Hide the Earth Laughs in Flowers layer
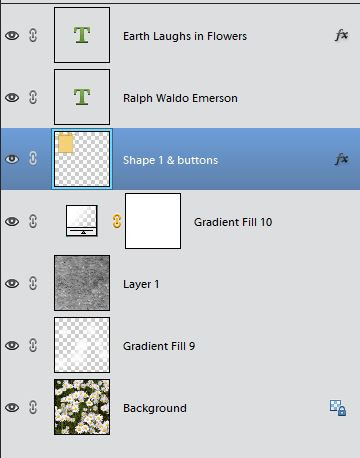The height and width of the screenshot is (458, 360). click(x=12, y=35)
